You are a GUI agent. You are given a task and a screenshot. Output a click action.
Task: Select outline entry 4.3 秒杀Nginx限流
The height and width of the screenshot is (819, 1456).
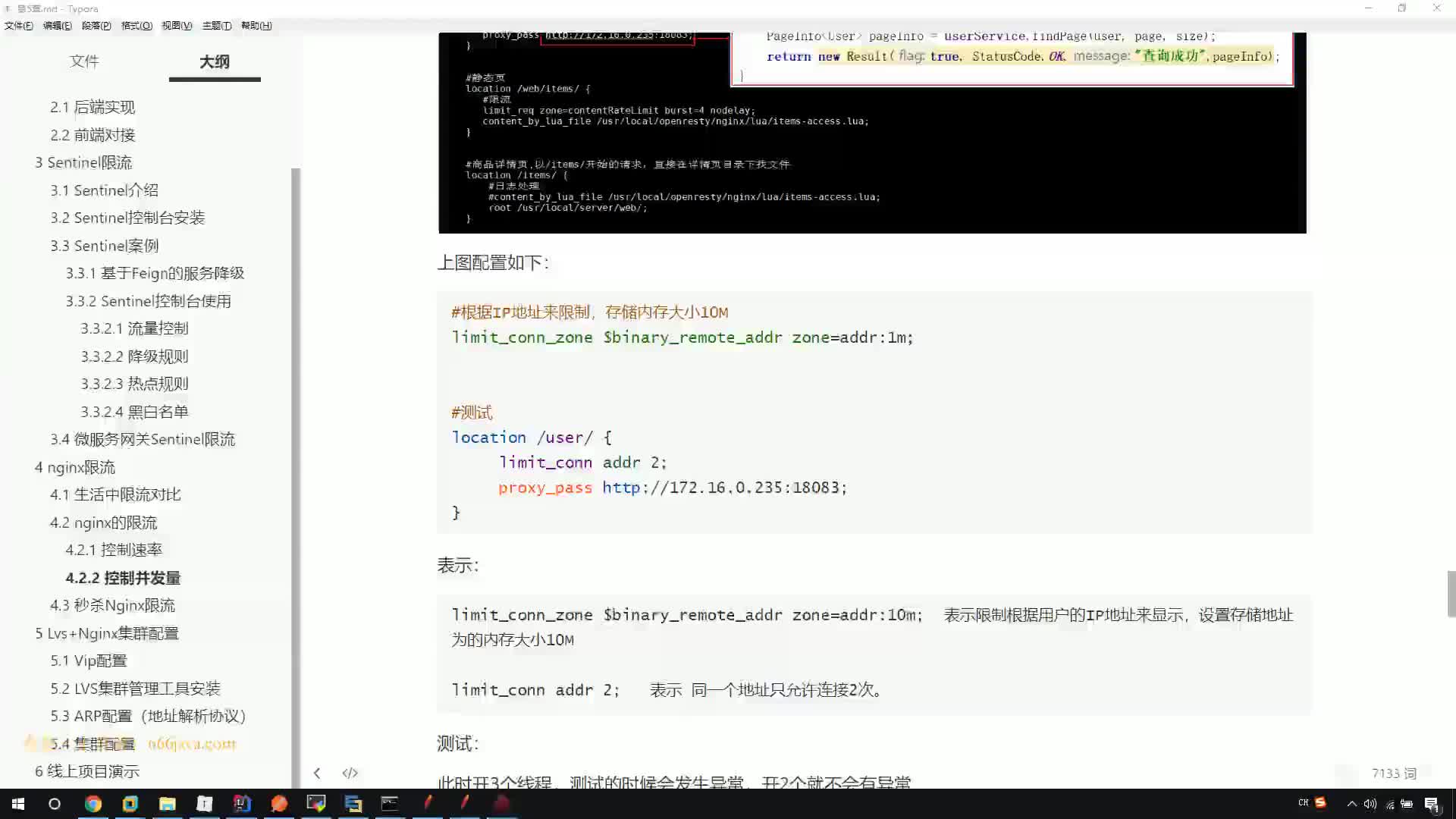(x=112, y=605)
